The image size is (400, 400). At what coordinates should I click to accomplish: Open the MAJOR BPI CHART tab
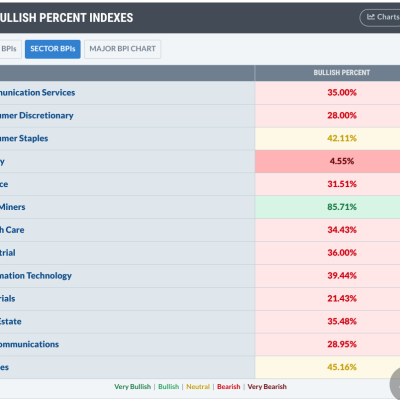[122, 49]
